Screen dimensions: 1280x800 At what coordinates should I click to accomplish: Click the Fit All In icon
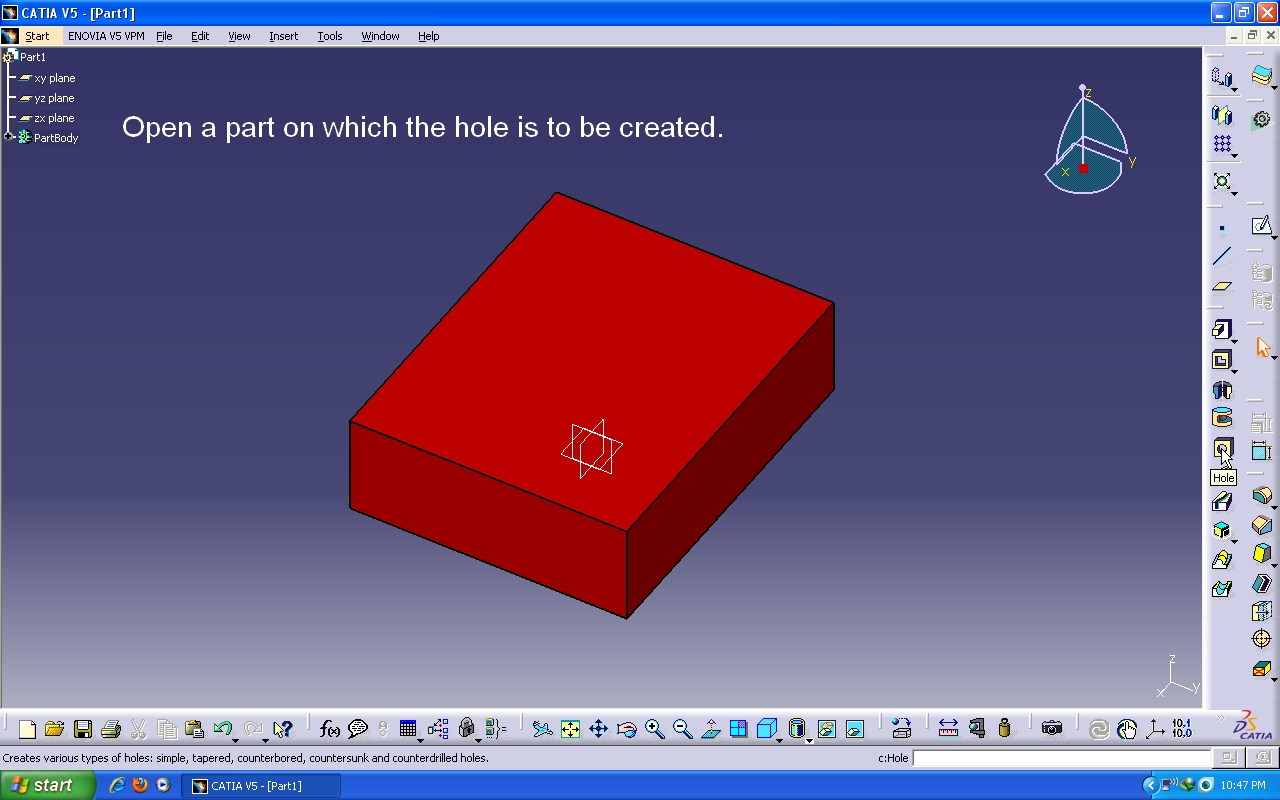(570, 729)
